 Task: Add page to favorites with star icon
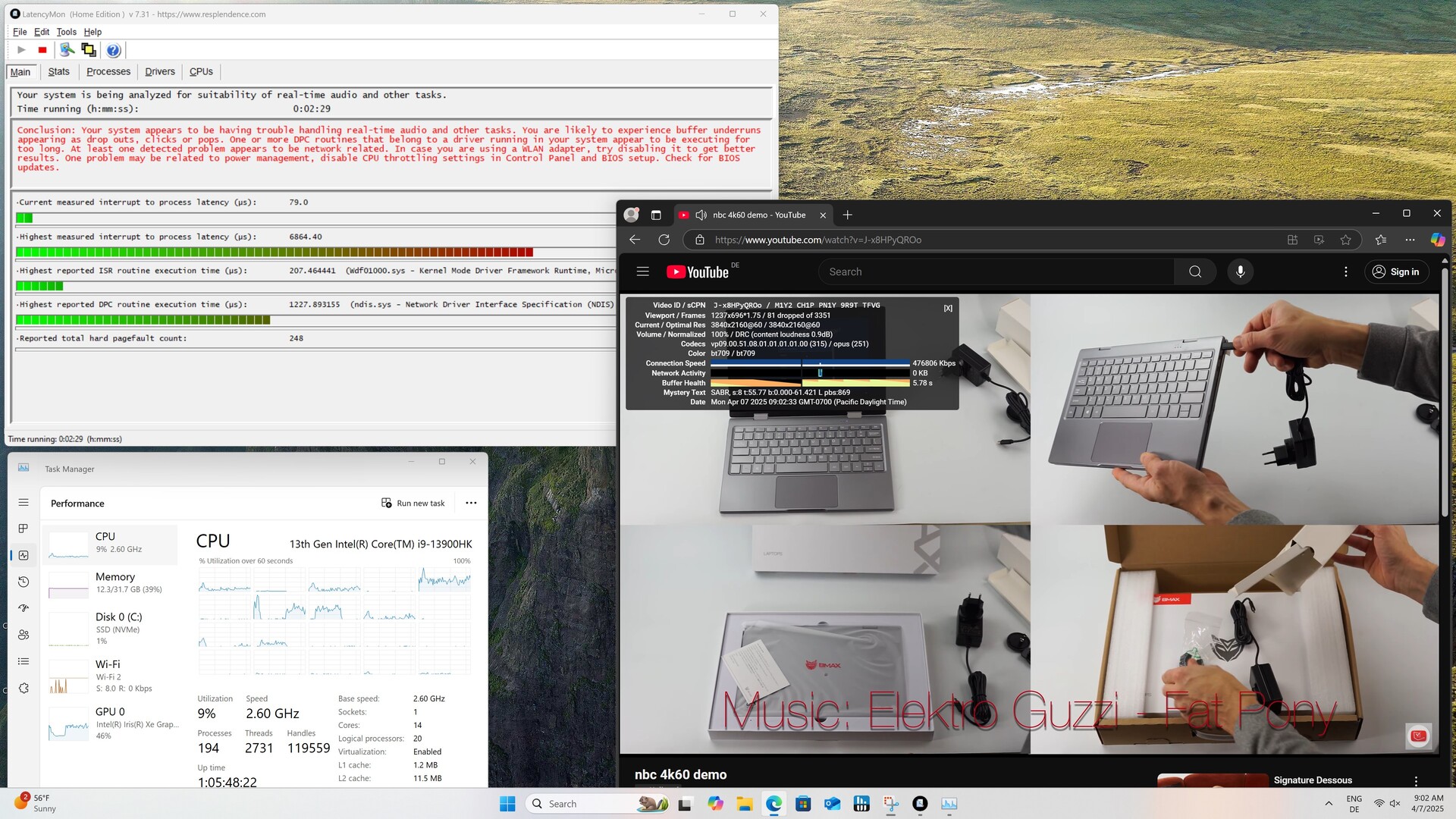1345,240
